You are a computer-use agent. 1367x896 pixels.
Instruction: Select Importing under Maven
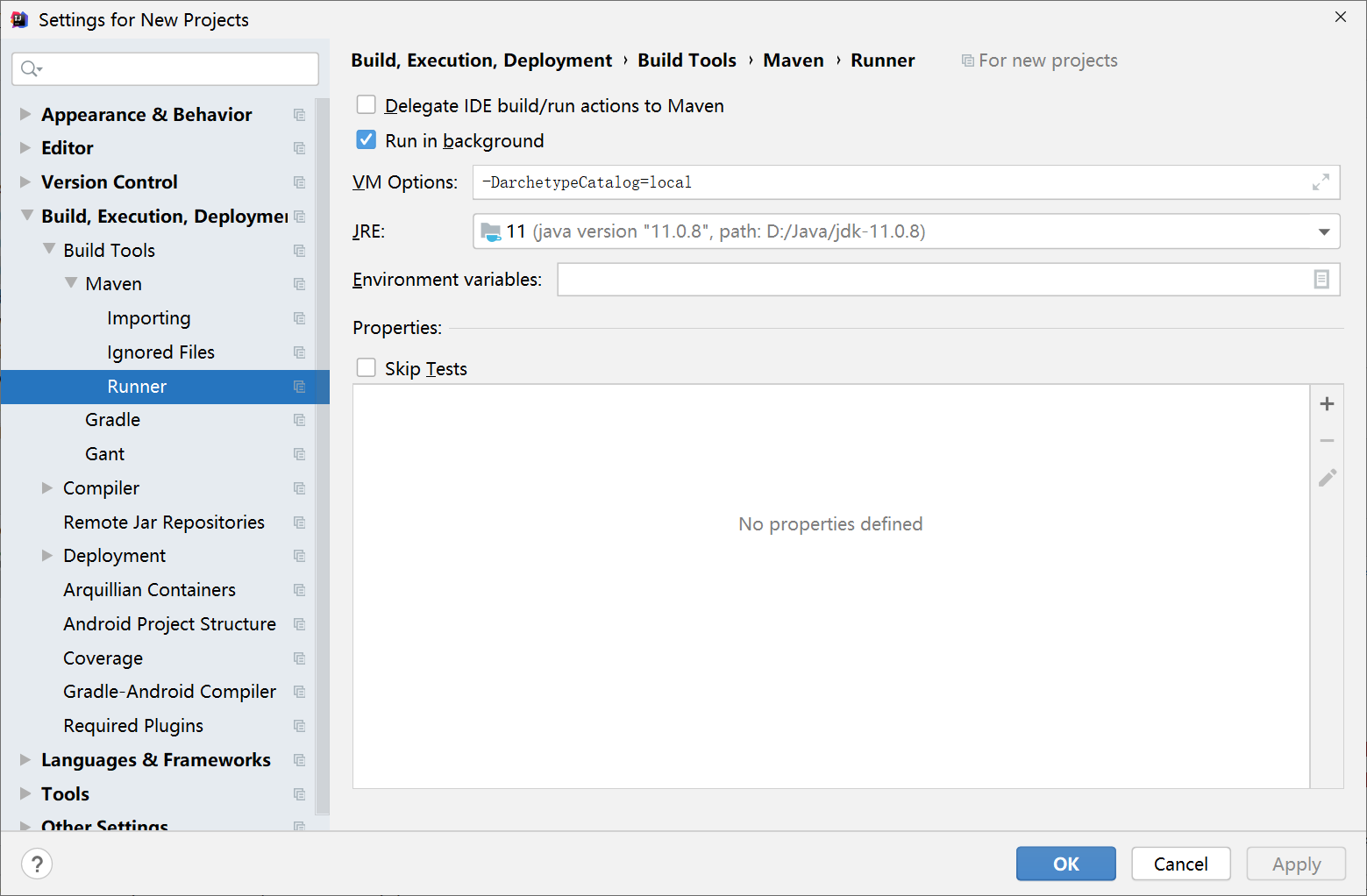(x=148, y=318)
